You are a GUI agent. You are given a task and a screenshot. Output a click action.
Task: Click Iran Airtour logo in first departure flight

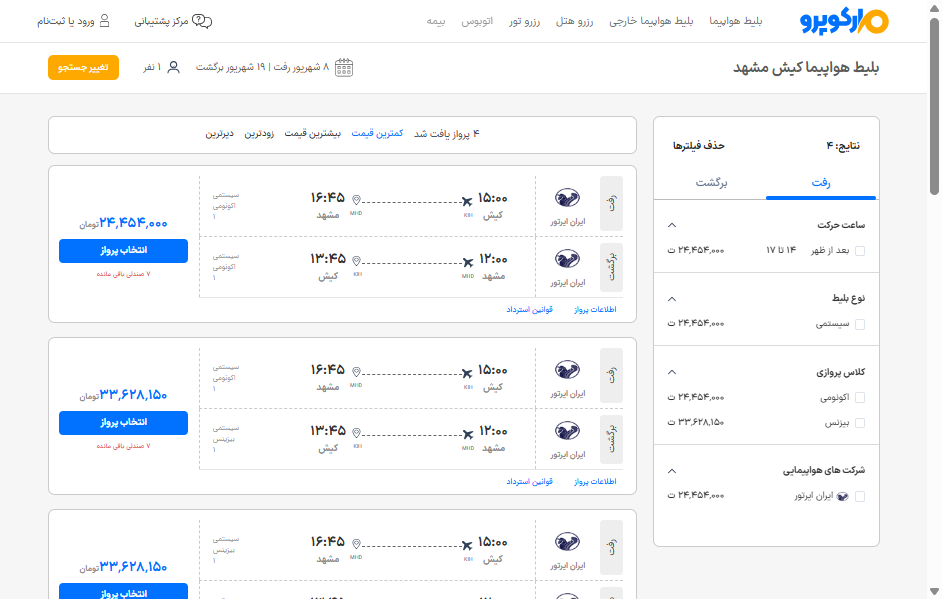click(567, 198)
